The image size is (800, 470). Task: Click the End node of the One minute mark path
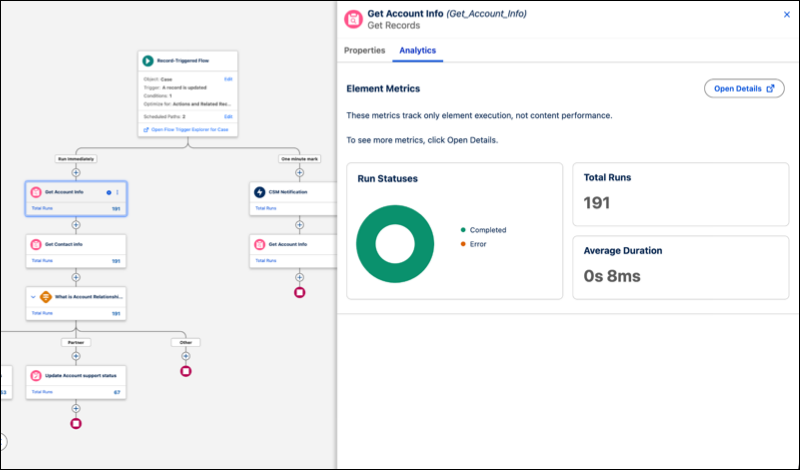pos(299,292)
